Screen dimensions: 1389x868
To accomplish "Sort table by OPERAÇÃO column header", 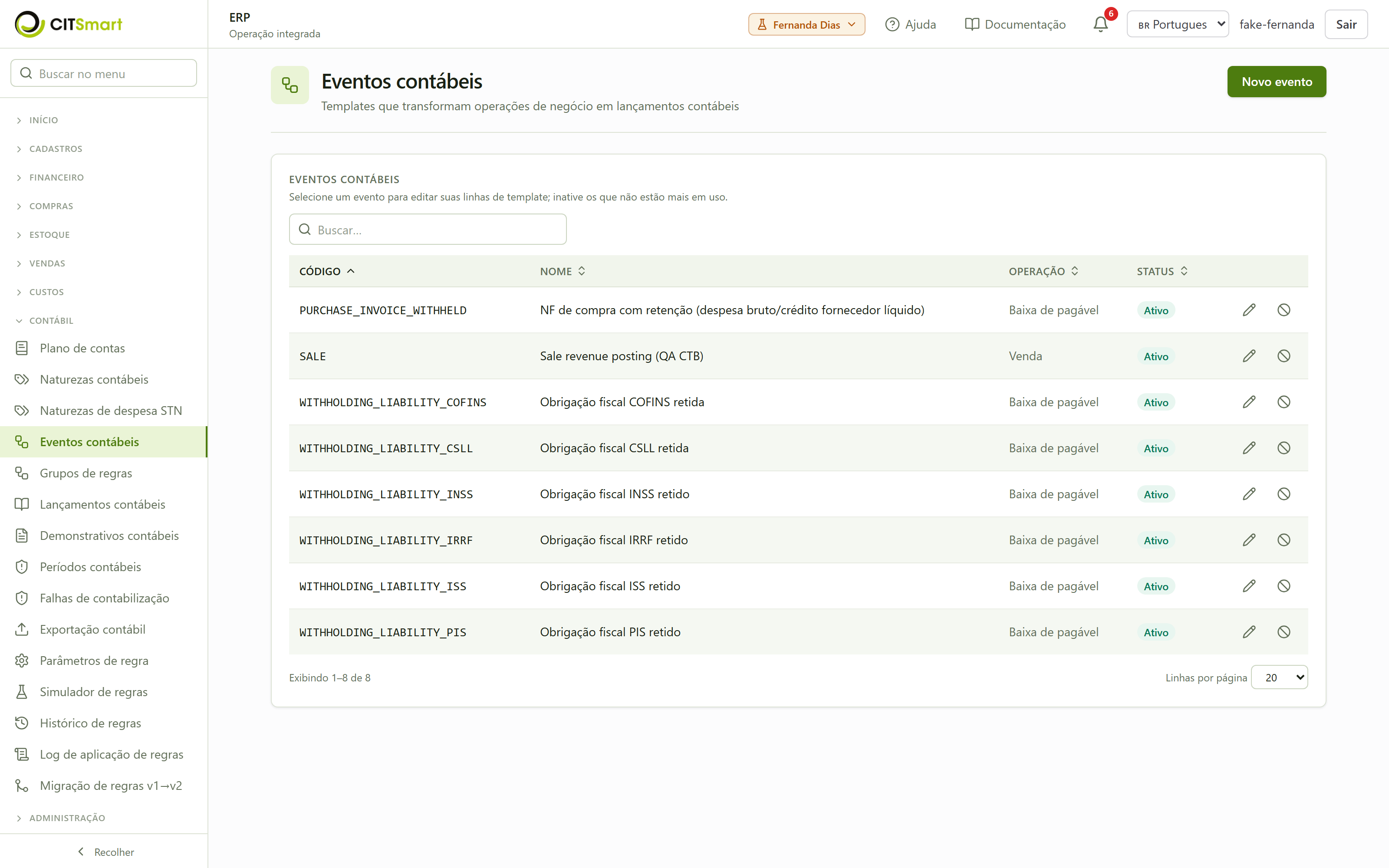I will (1043, 271).
